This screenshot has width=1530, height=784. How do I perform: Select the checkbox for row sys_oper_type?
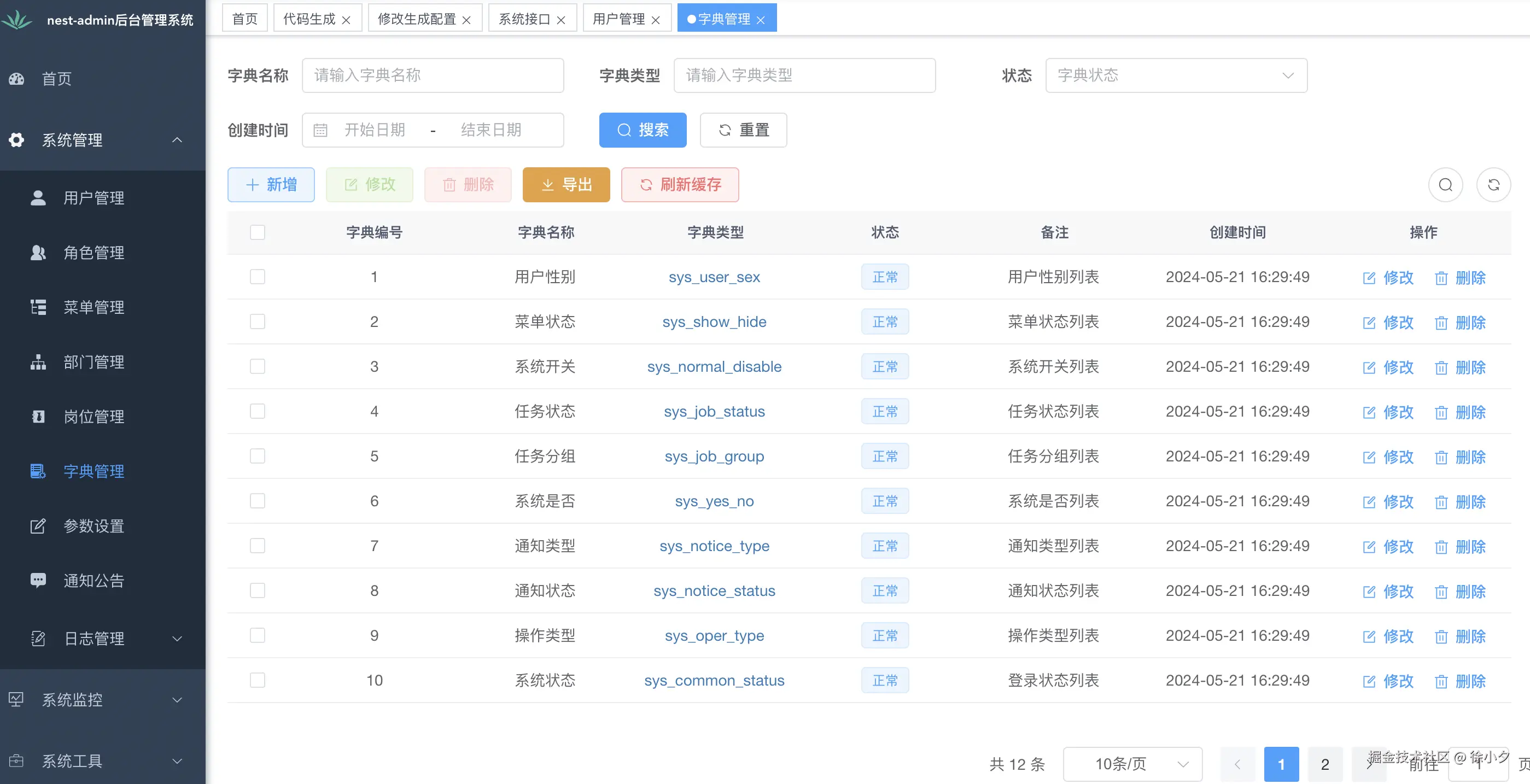(x=257, y=635)
